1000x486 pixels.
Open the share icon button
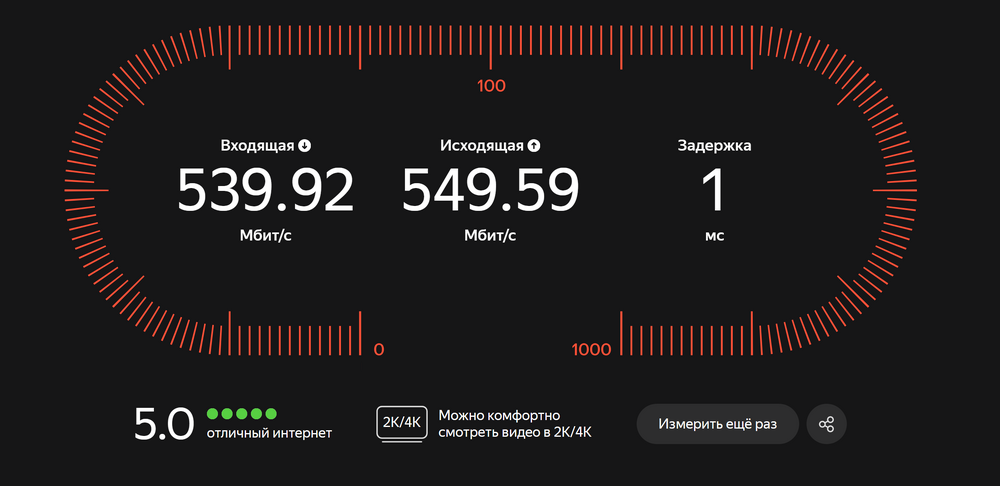click(827, 424)
